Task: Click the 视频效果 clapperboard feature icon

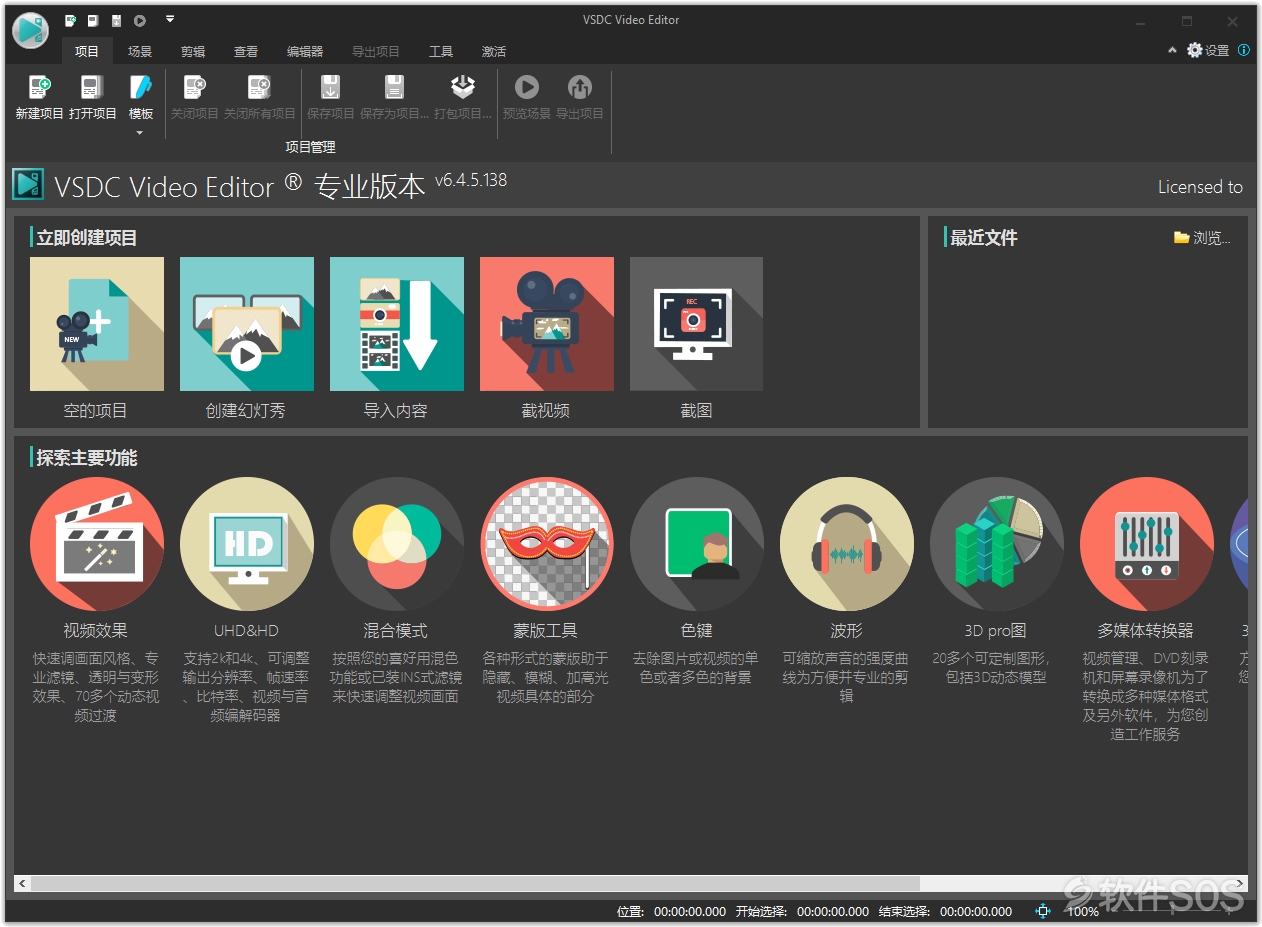Action: coord(97,544)
